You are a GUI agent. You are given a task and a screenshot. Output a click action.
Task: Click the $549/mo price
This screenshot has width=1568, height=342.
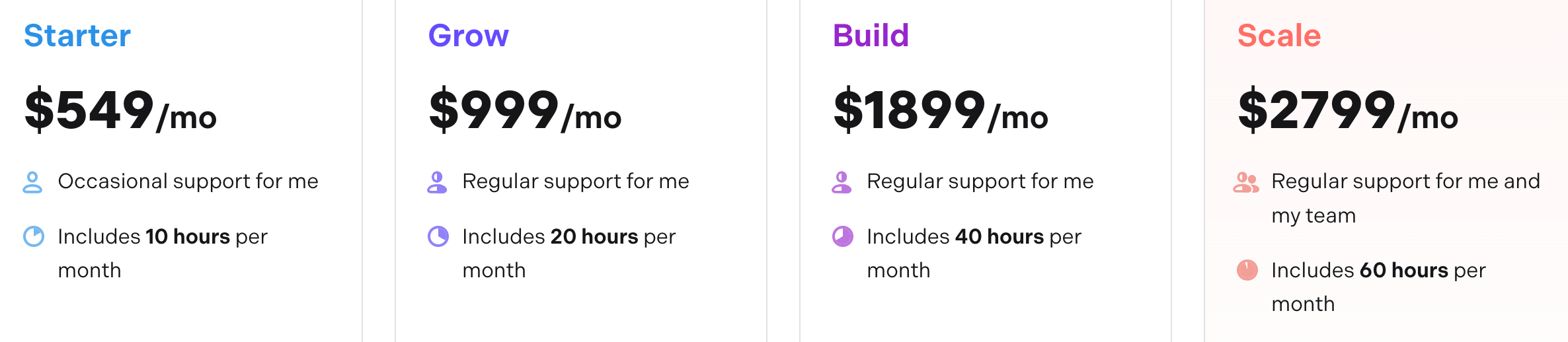click(x=121, y=110)
